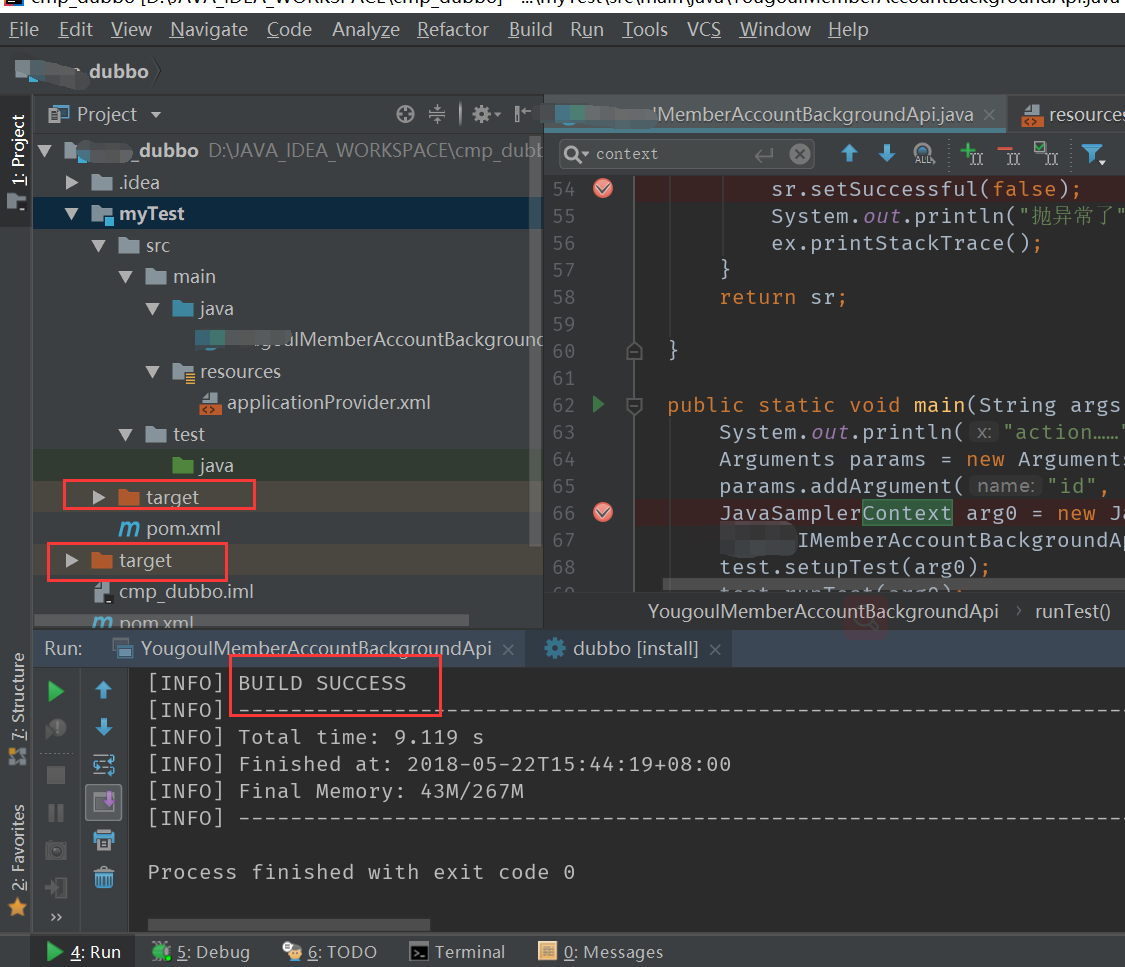Screen dimensions: 1125x967
Task: Click the print output icon in Run panel
Action: tap(104, 839)
